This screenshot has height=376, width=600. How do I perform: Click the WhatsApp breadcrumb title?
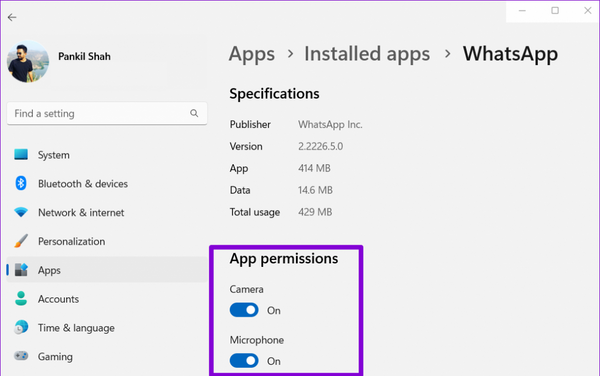(510, 54)
